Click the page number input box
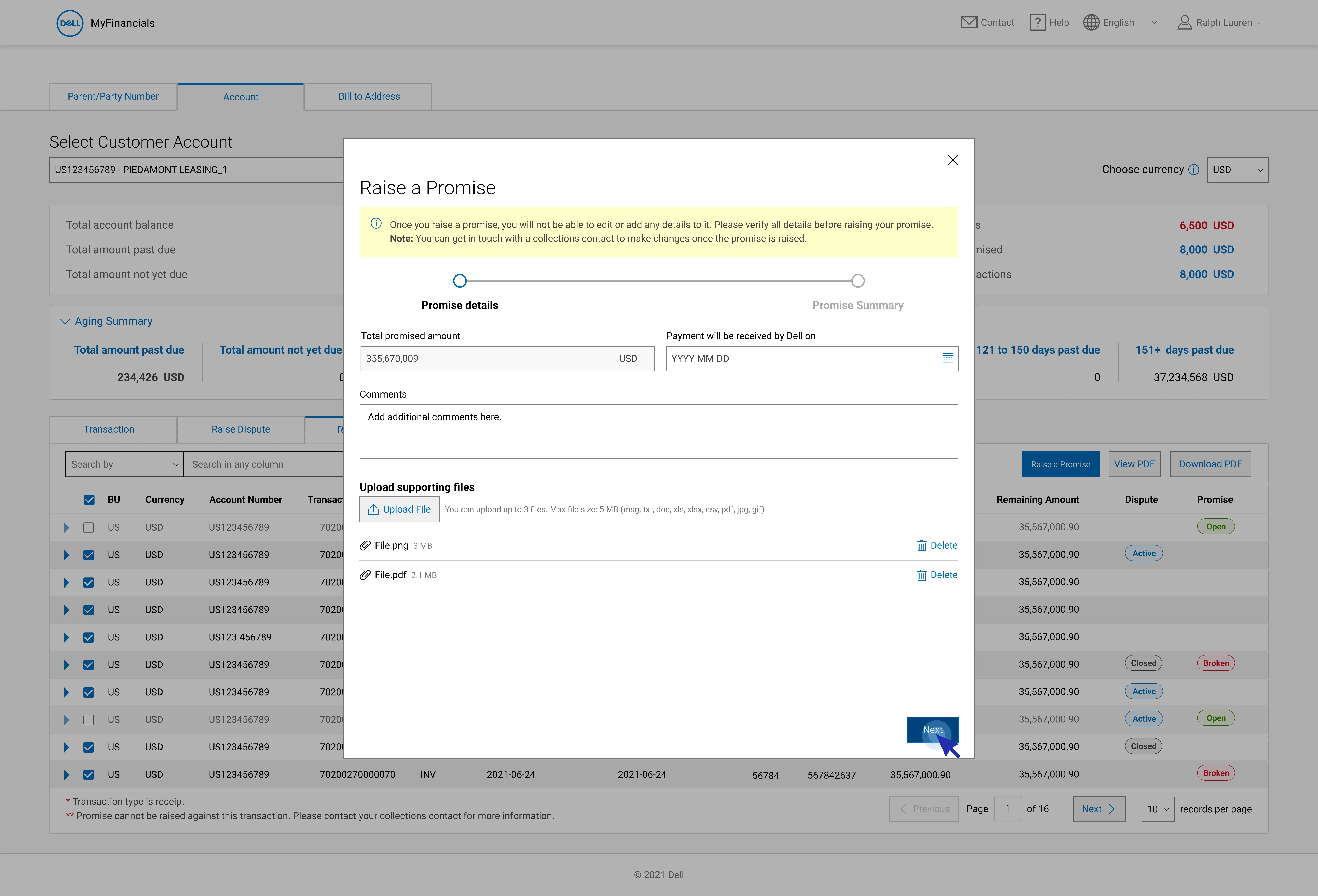Viewport: 1318px width, 896px height. point(1007,809)
